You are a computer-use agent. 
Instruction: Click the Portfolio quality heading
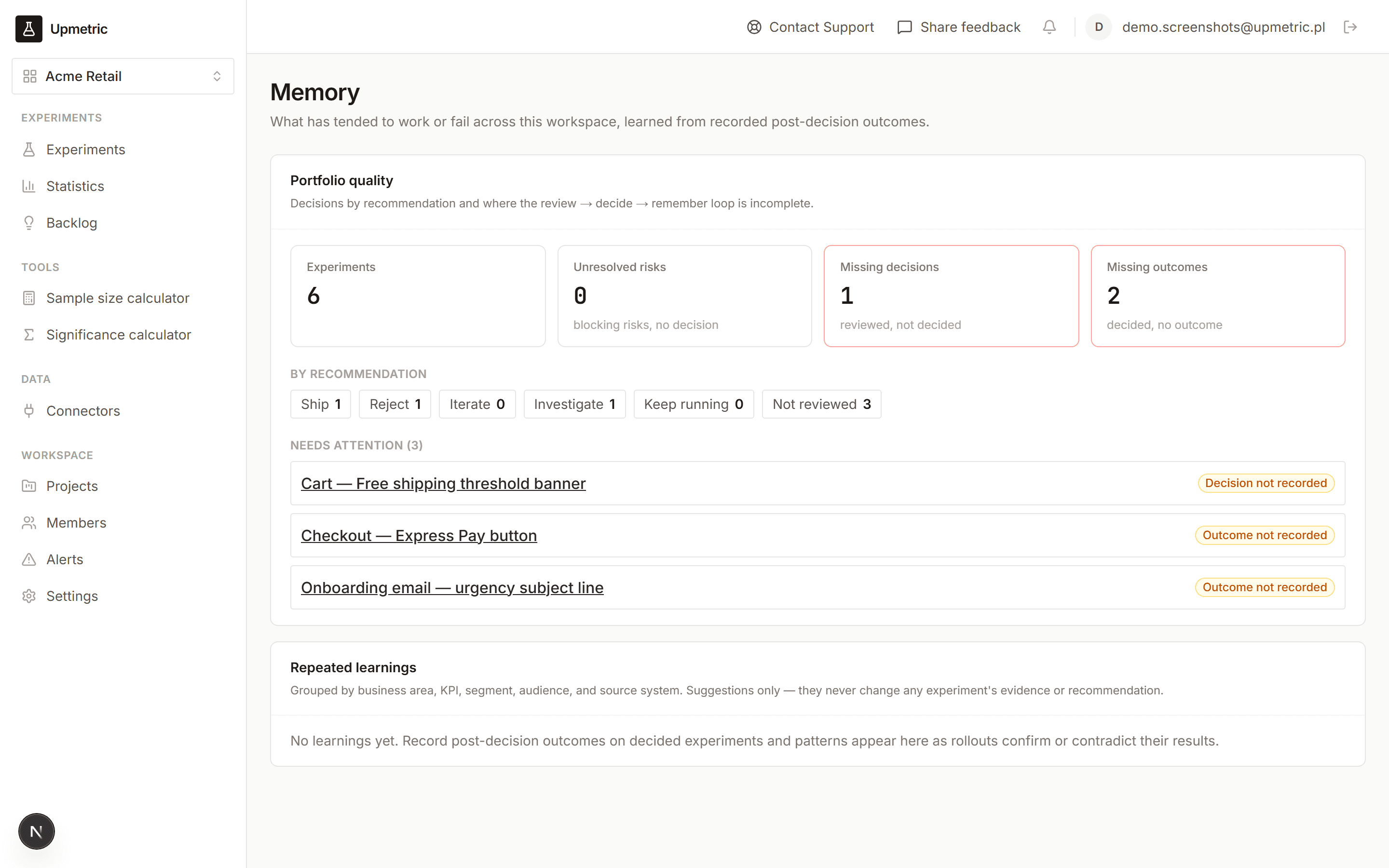pos(341,180)
